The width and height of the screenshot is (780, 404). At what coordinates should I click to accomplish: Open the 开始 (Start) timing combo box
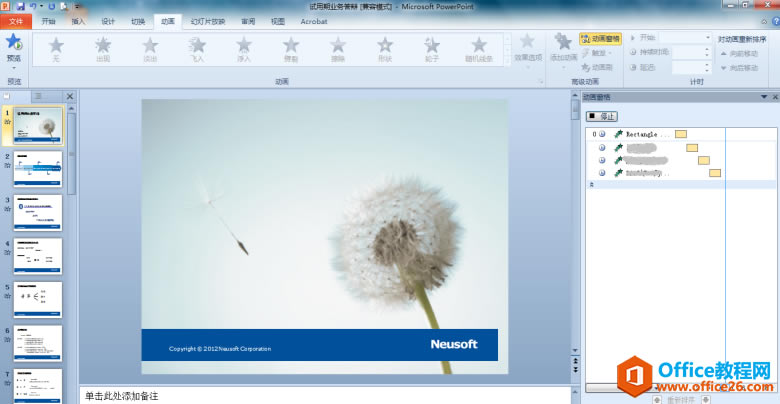pos(685,38)
